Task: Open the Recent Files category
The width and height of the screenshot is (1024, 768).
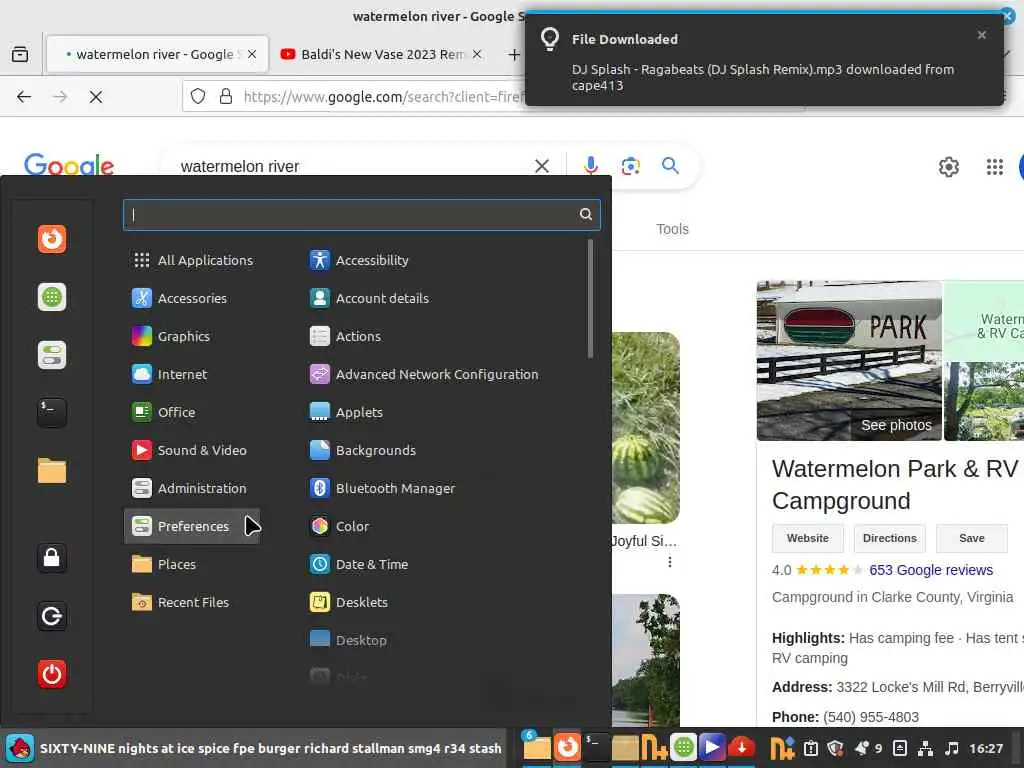Action: (x=192, y=602)
